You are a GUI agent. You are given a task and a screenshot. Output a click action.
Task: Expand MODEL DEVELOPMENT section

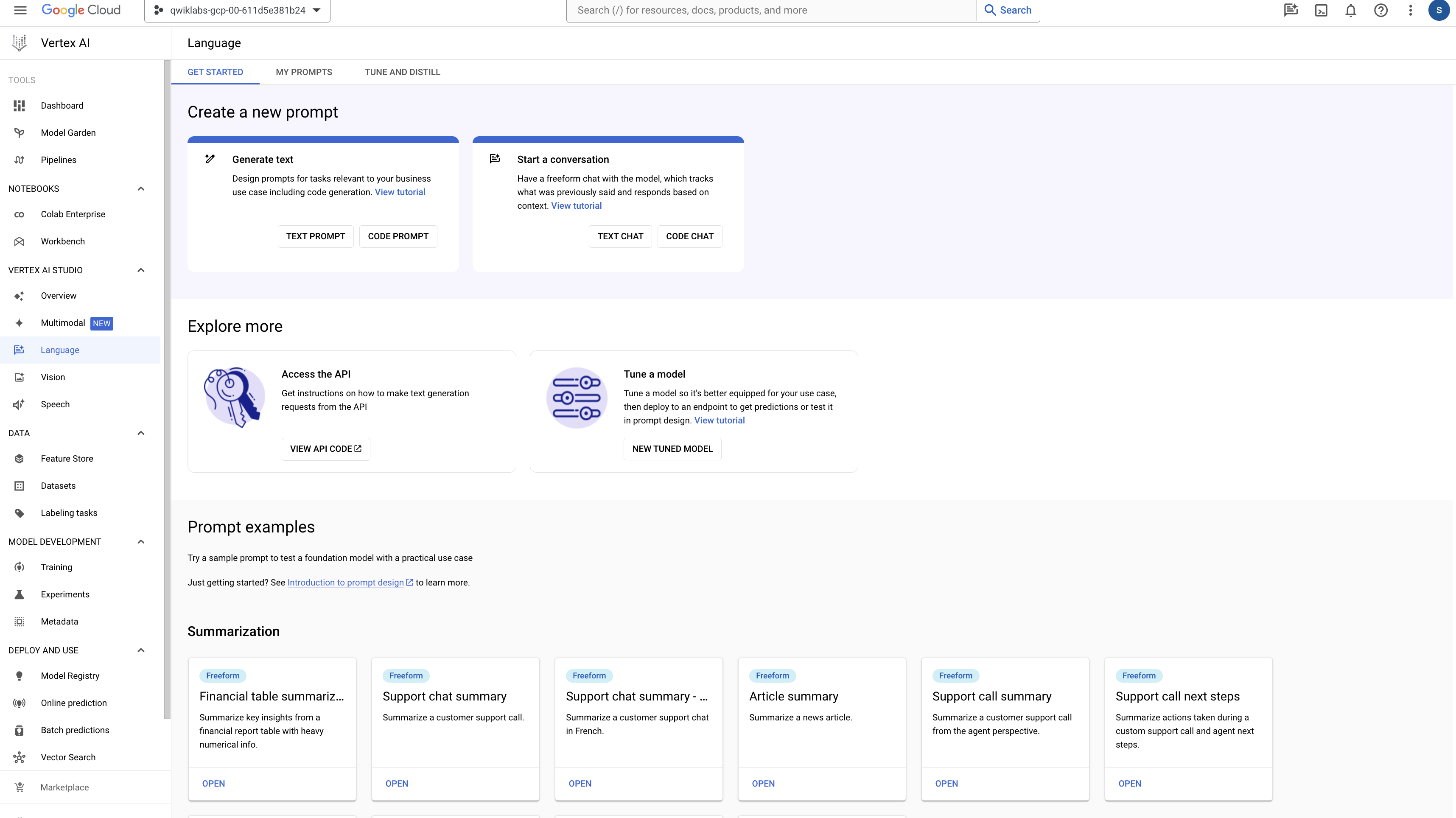pos(141,541)
